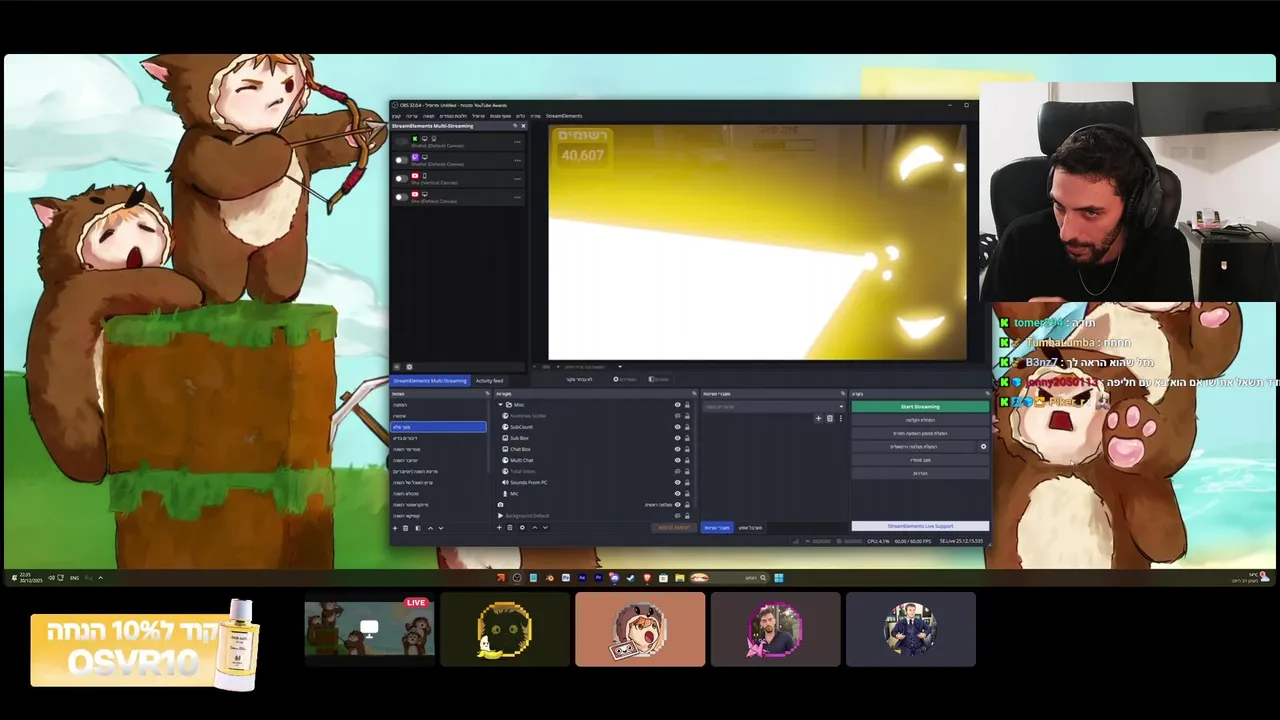Toggle visibility of SubCount source
1280x720 pixels.
[677, 427]
